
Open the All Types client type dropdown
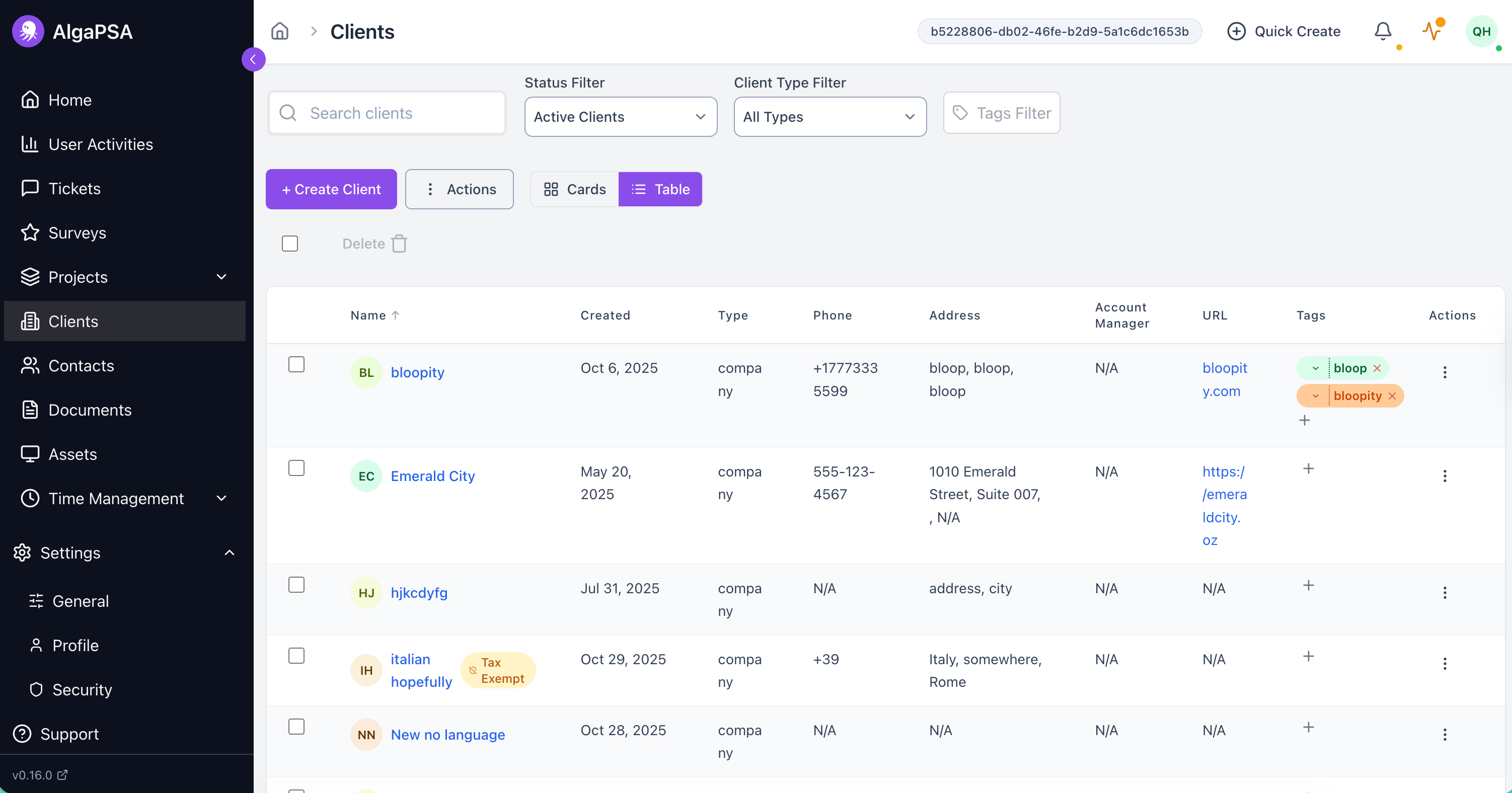[829, 117]
